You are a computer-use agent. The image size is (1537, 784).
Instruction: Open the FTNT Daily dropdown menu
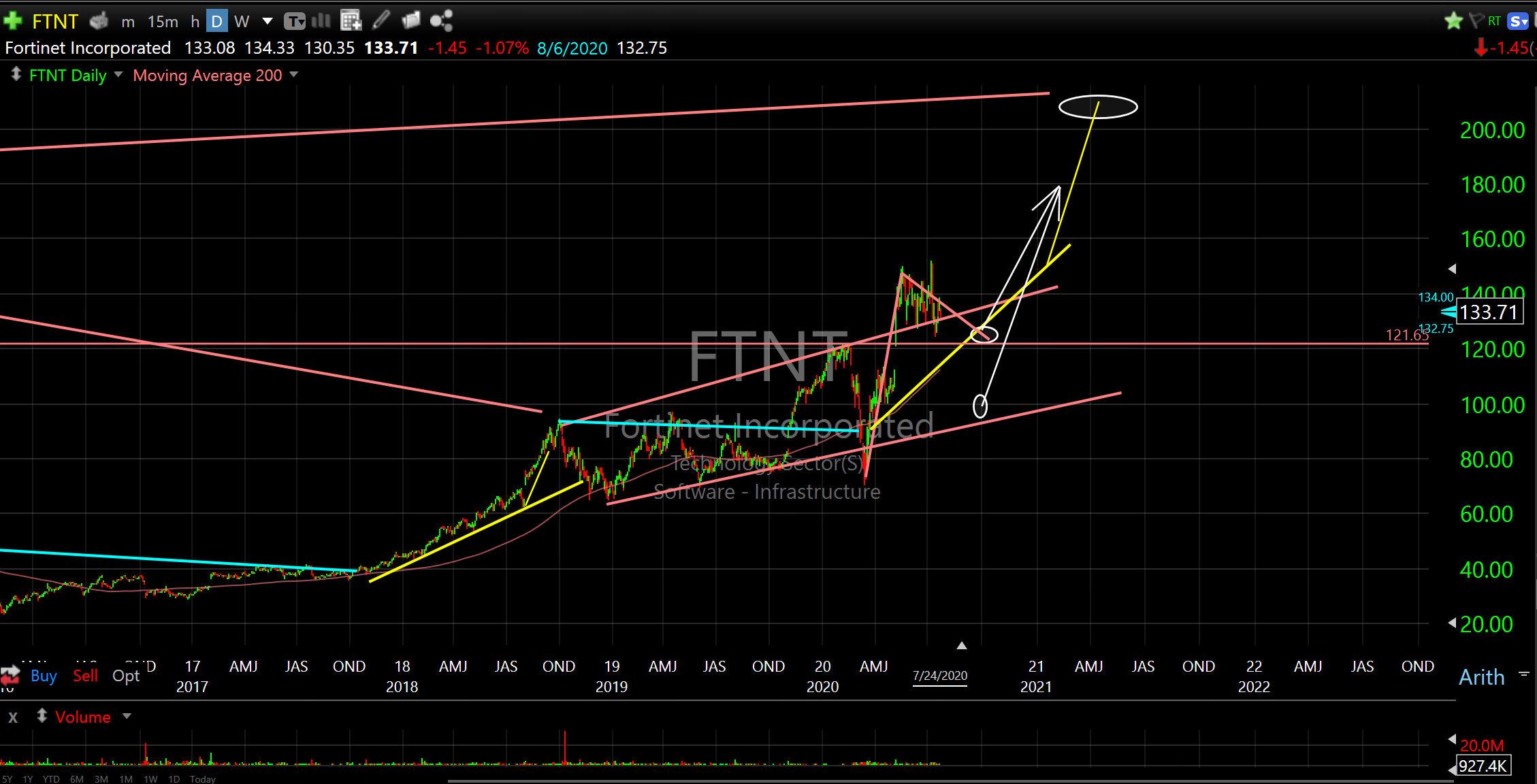coord(118,74)
